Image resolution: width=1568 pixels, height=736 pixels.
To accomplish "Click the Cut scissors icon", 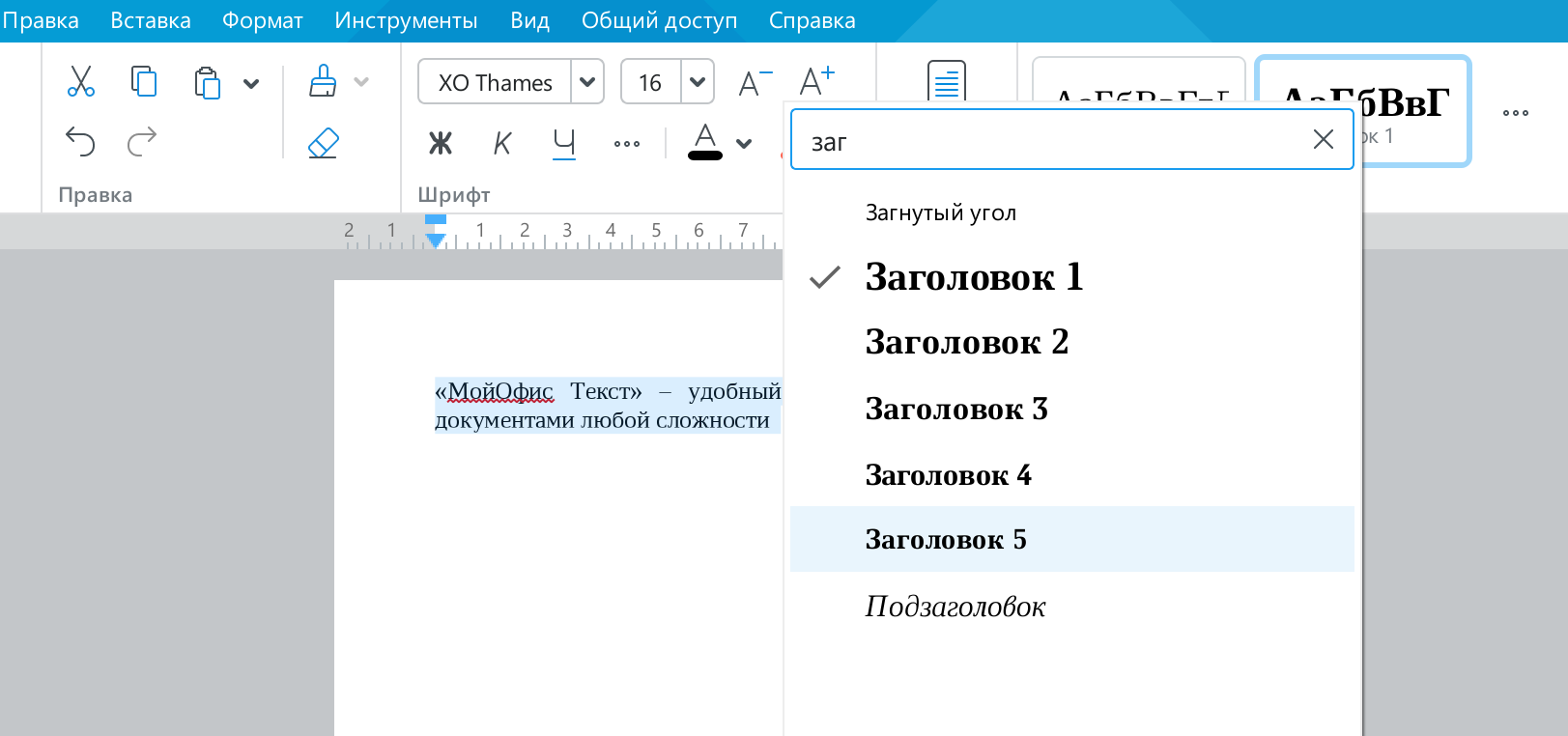I will 81,82.
